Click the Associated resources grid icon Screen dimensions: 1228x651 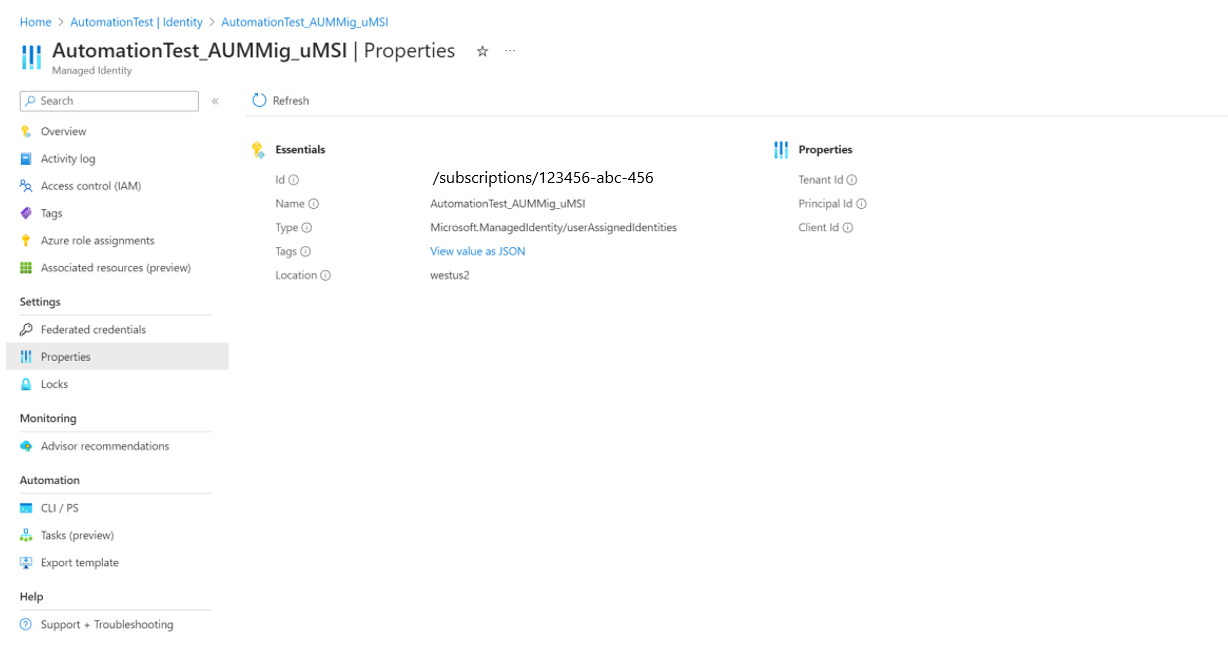pyautogui.click(x=26, y=268)
